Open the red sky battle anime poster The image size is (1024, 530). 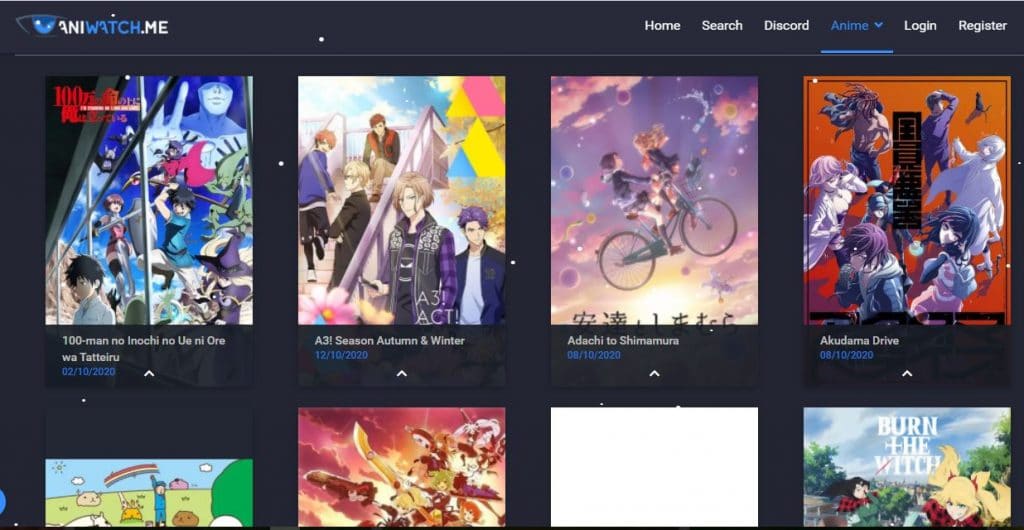402,467
